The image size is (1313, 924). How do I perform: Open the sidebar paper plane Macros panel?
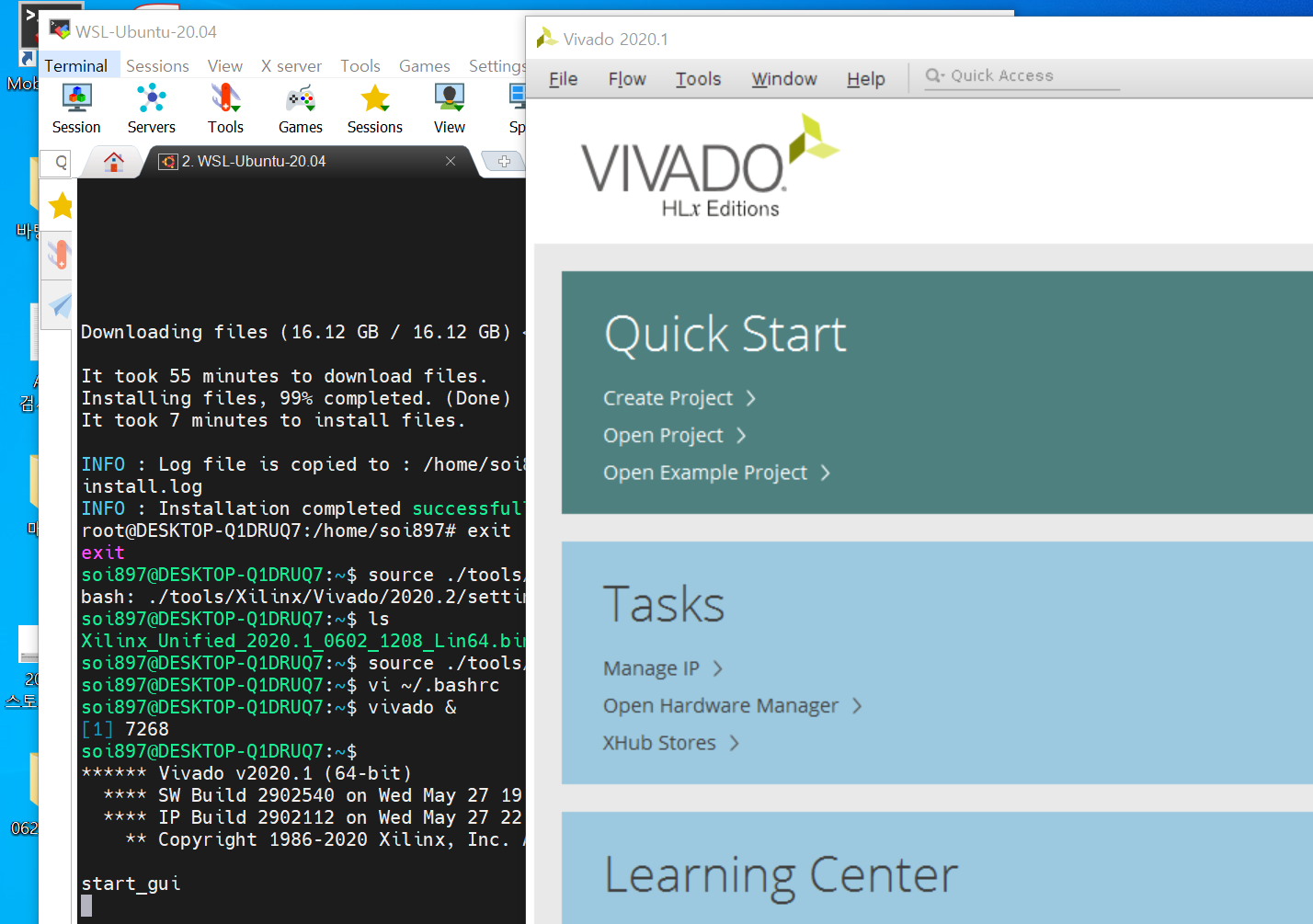61,305
